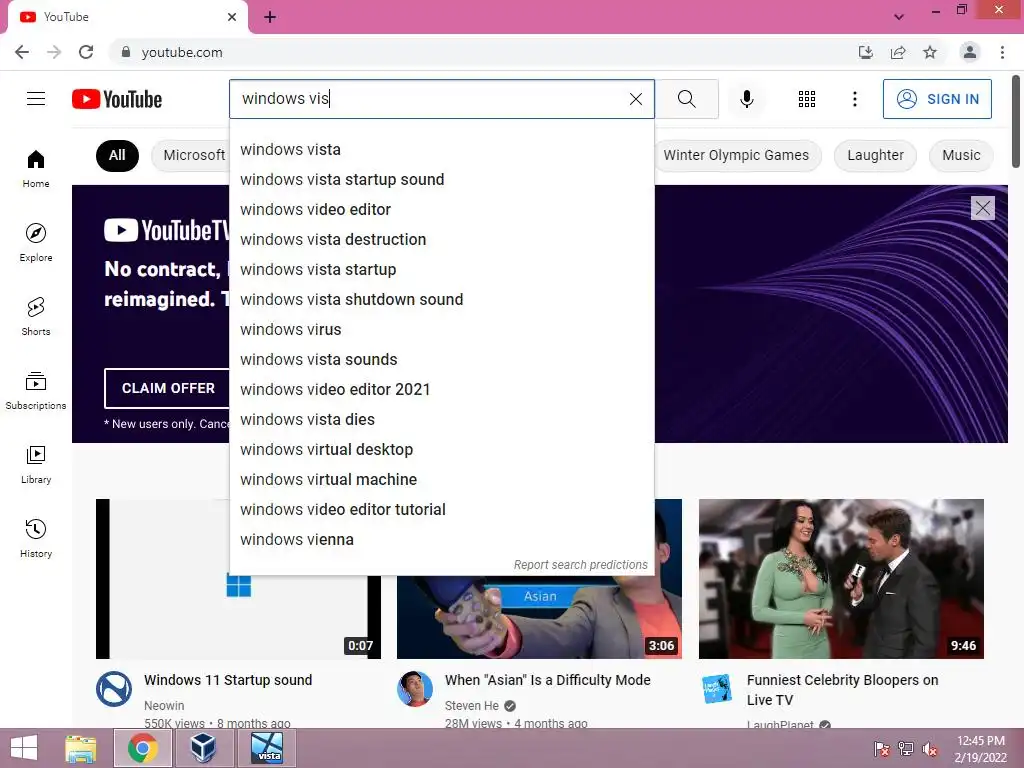Select the Laughter filter chip
Viewport: 1024px width, 768px height.
(x=875, y=155)
